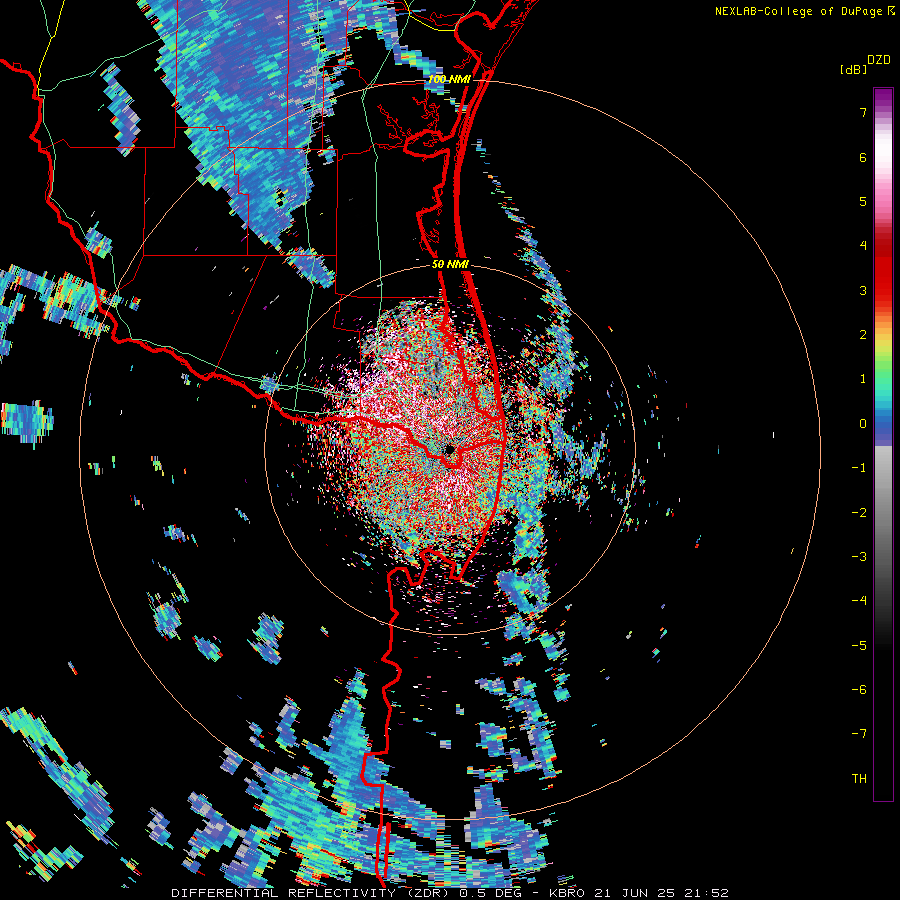The image size is (900, 900).
Task: Click the black radar site dot at center
Action: tap(449, 449)
